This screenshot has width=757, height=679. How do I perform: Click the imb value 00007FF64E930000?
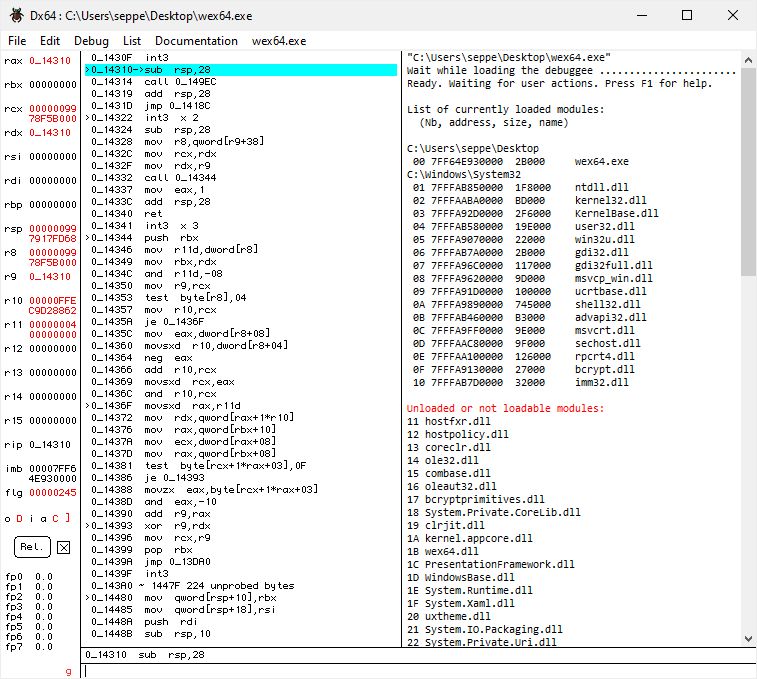53,473
